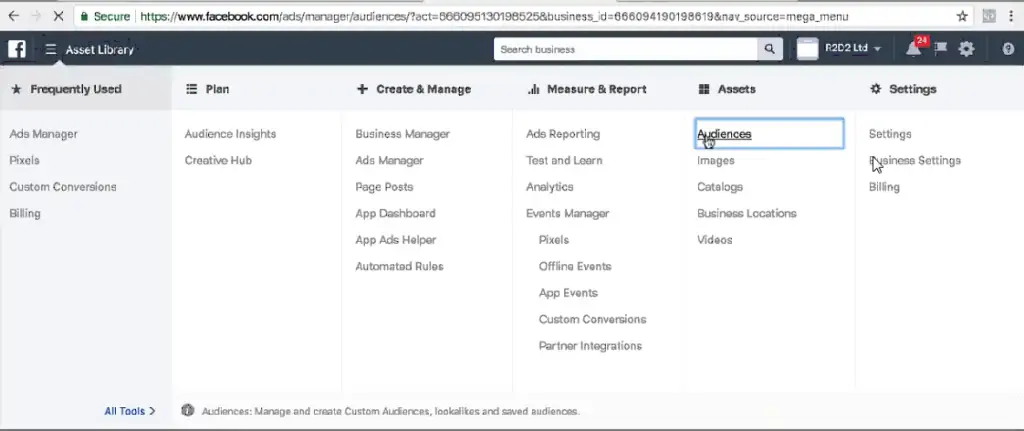Open Audience Insights
The height and width of the screenshot is (431, 1024).
click(231, 134)
